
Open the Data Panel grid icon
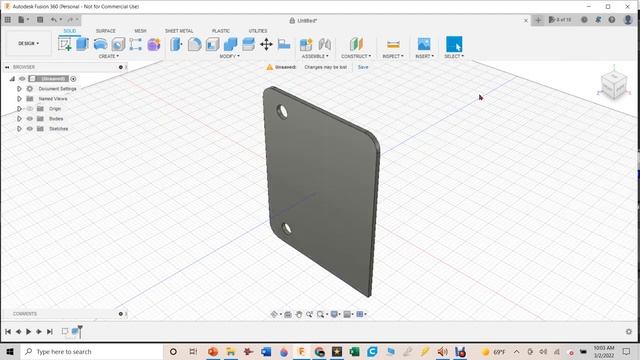7,20
